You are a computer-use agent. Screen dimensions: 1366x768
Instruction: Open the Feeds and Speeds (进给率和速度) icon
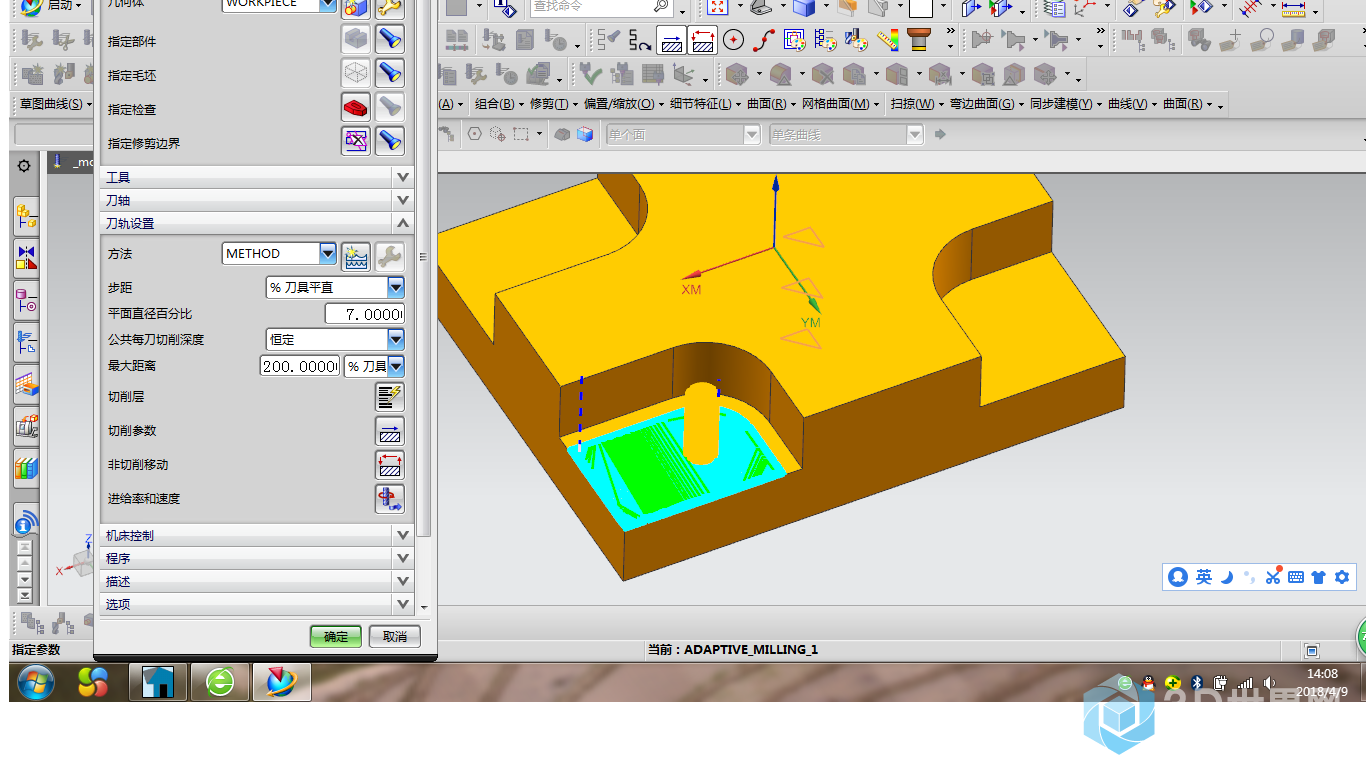[x=389, y=499]
